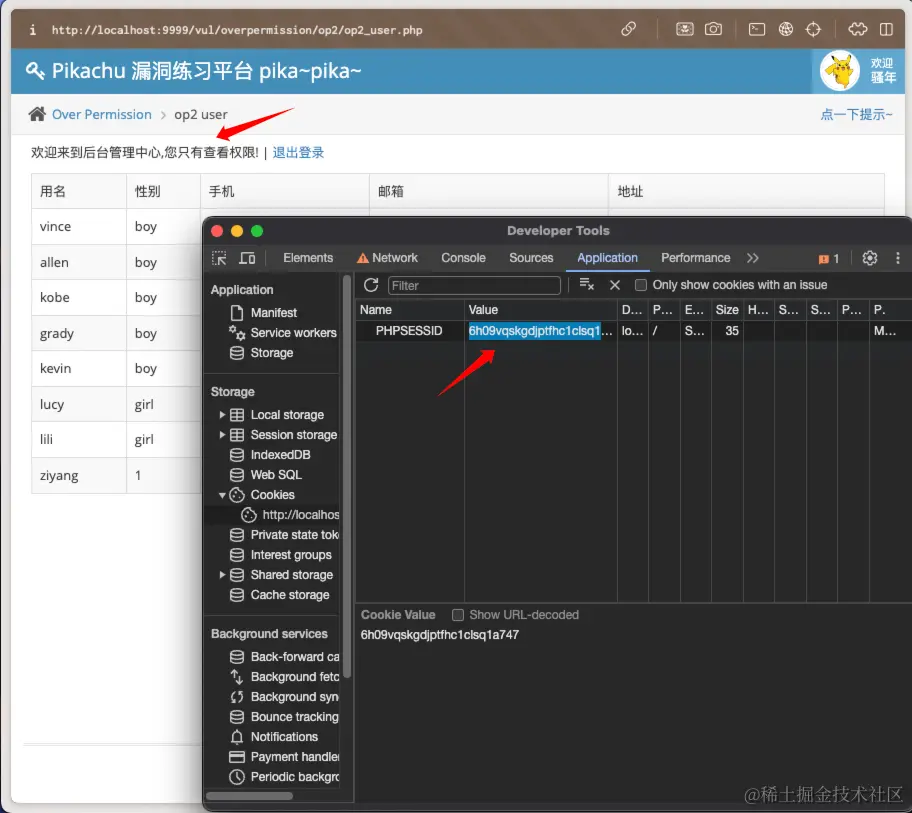Viewport: 912px width, 813px height.
Task: Select the Application tab
Action: coord(607,258)
